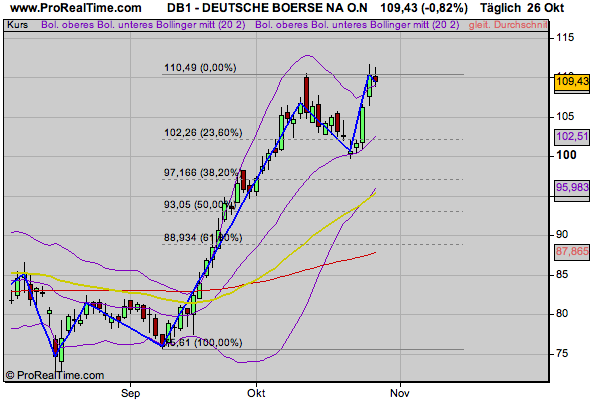600x400 pixels.
Task: Click the bold 100 price axis label
Action: [566, 155]
